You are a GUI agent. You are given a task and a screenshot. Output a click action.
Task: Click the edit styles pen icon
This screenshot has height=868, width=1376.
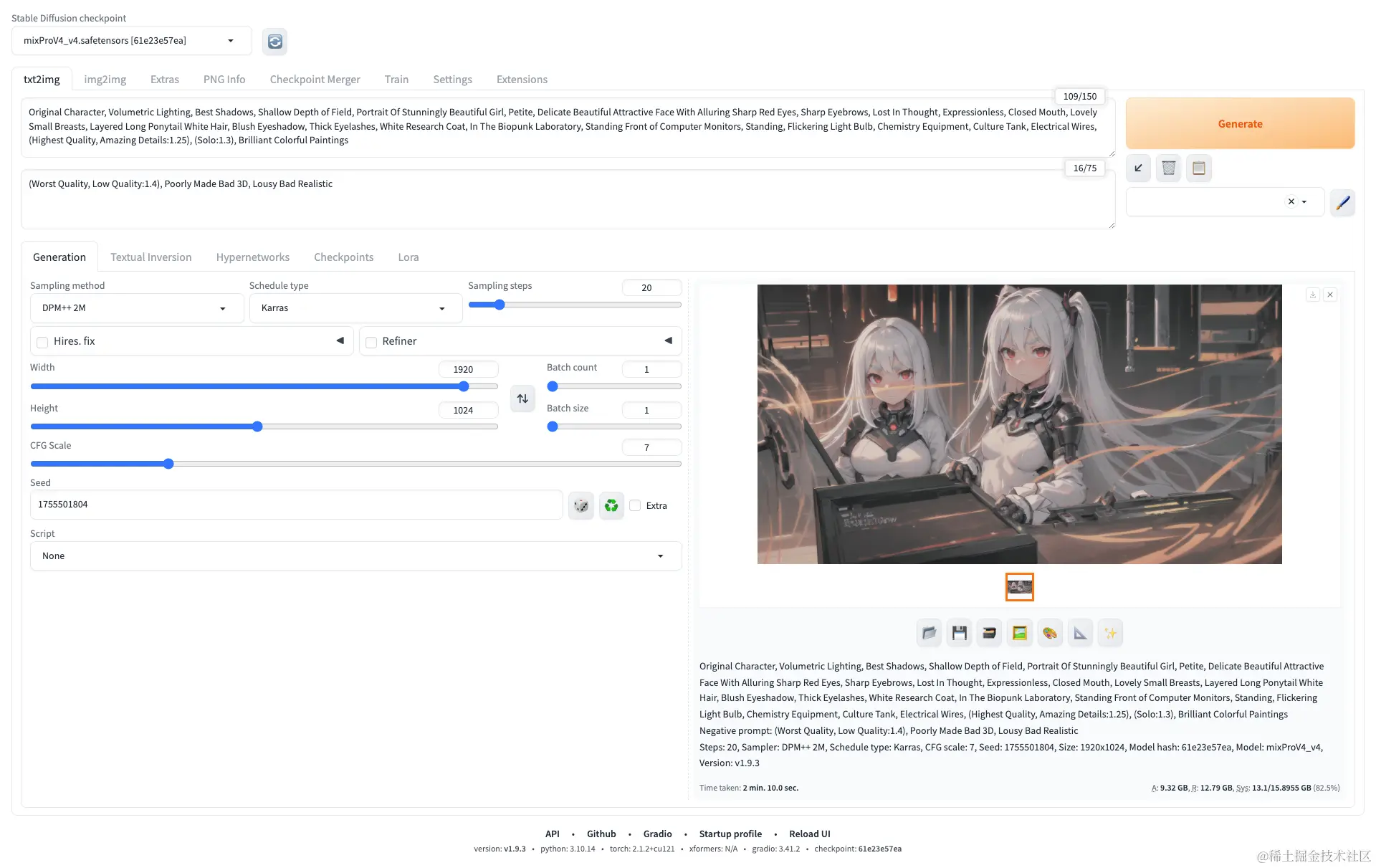(x=1342, y=202)
